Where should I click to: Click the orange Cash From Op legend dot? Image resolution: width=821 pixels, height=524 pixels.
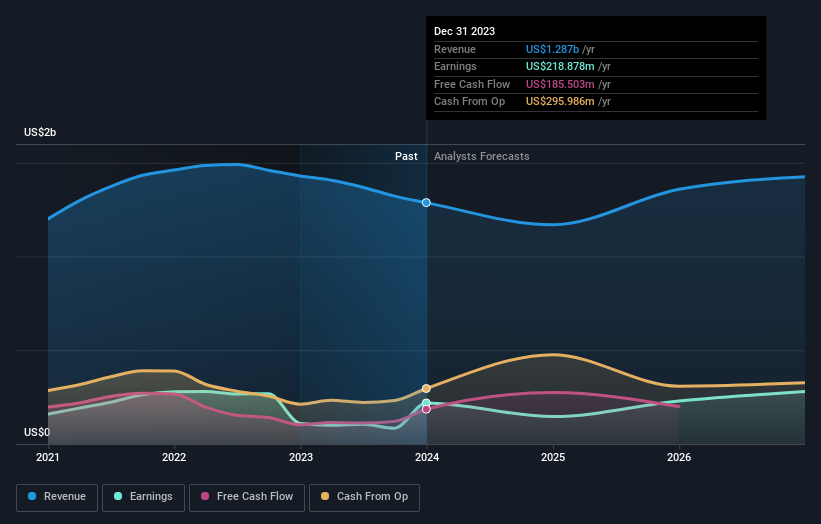point(325,496)
